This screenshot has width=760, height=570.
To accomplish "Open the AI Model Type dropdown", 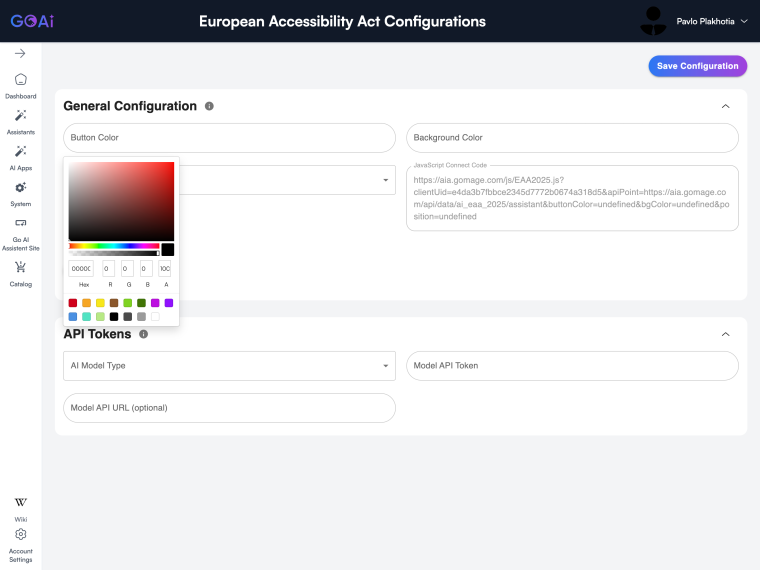I will point(229,366).
